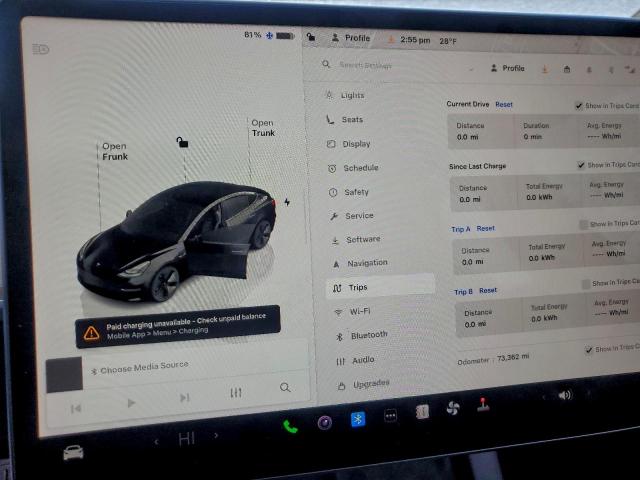Open the purple camera app icon
Viewport: 640px width, 480px height.
tap(324, 422)
